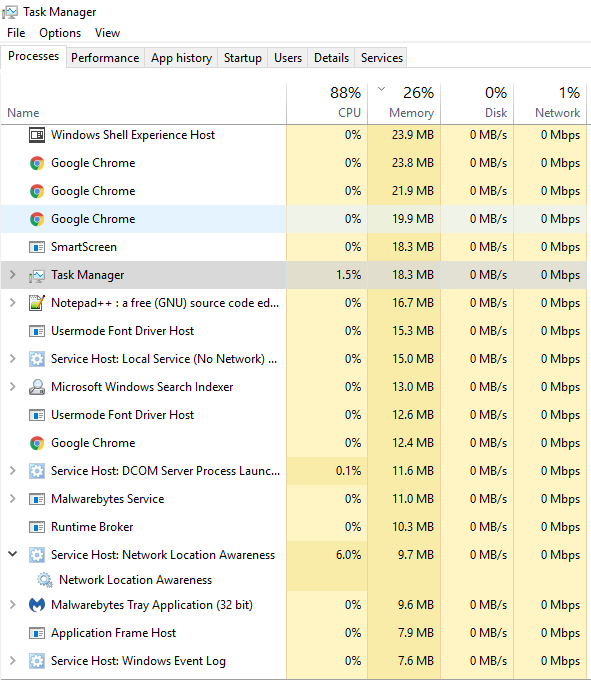
Task: Click the Network Location Awareness gear icon
Action: coord(44,580)
